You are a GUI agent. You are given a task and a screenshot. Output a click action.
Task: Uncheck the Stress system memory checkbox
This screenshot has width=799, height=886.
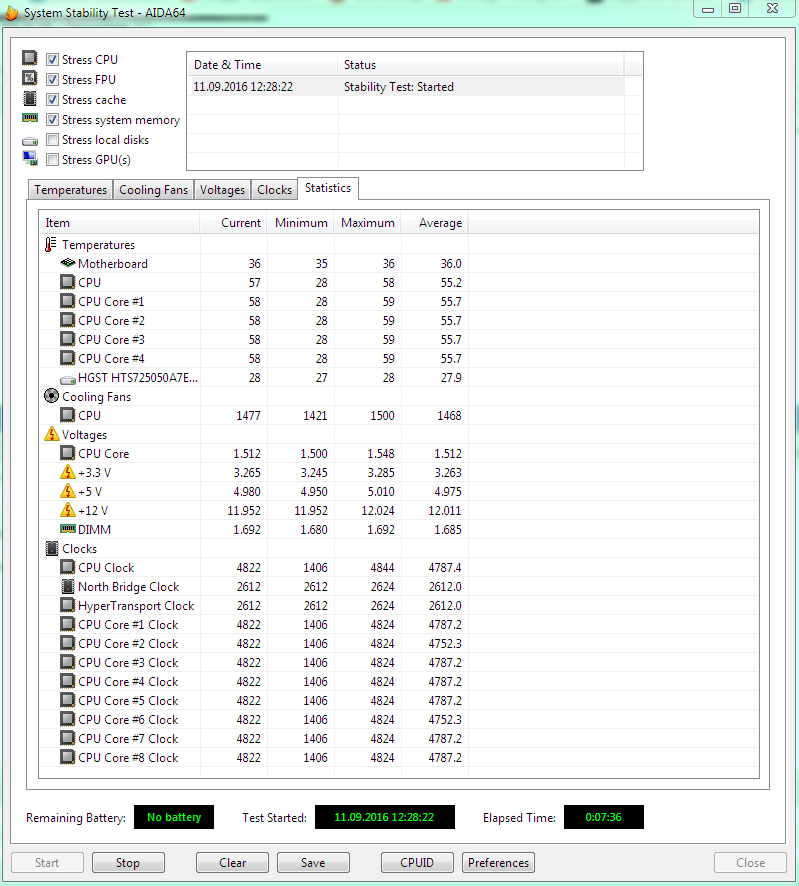(53, 119)
